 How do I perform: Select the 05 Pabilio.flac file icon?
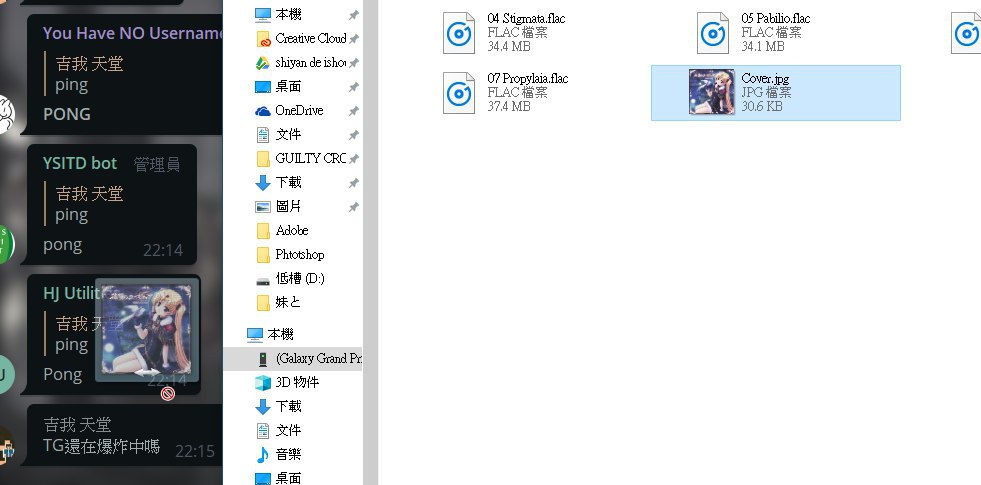713,33
